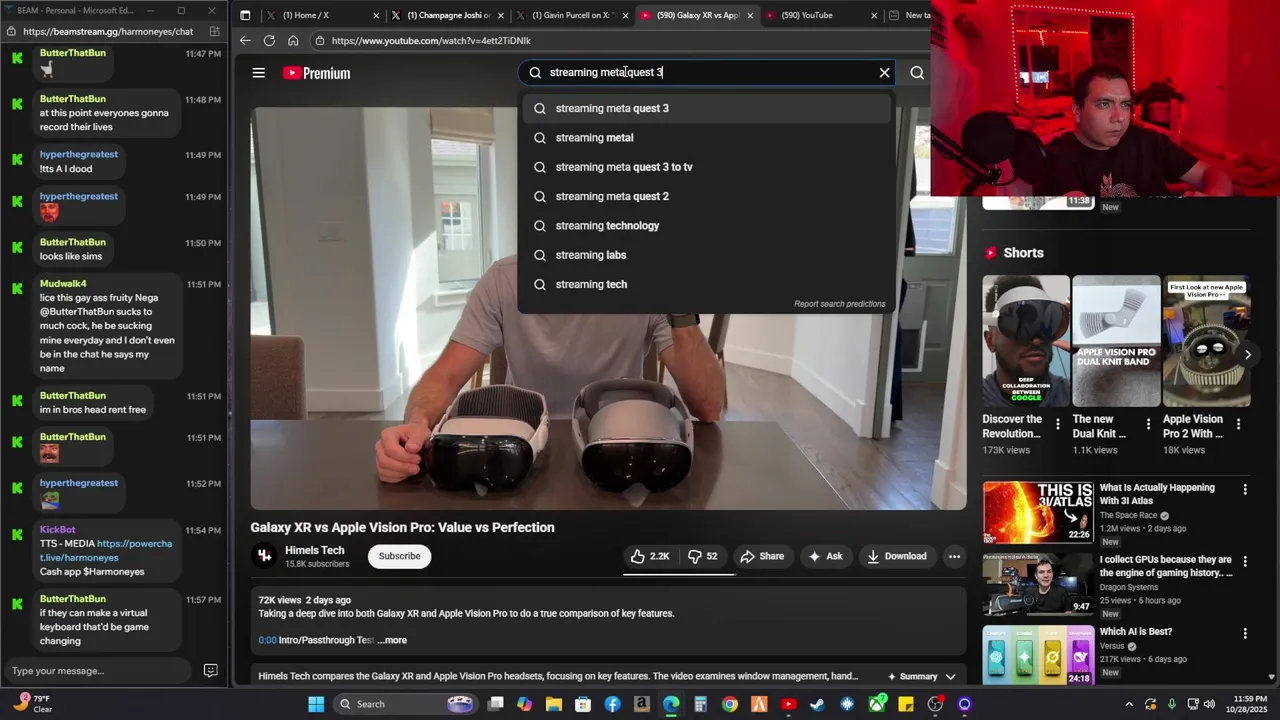Subscribe to Himels Tech channel
The height and width of the screenshot is (720, 1280).
(x=399, y=556)
